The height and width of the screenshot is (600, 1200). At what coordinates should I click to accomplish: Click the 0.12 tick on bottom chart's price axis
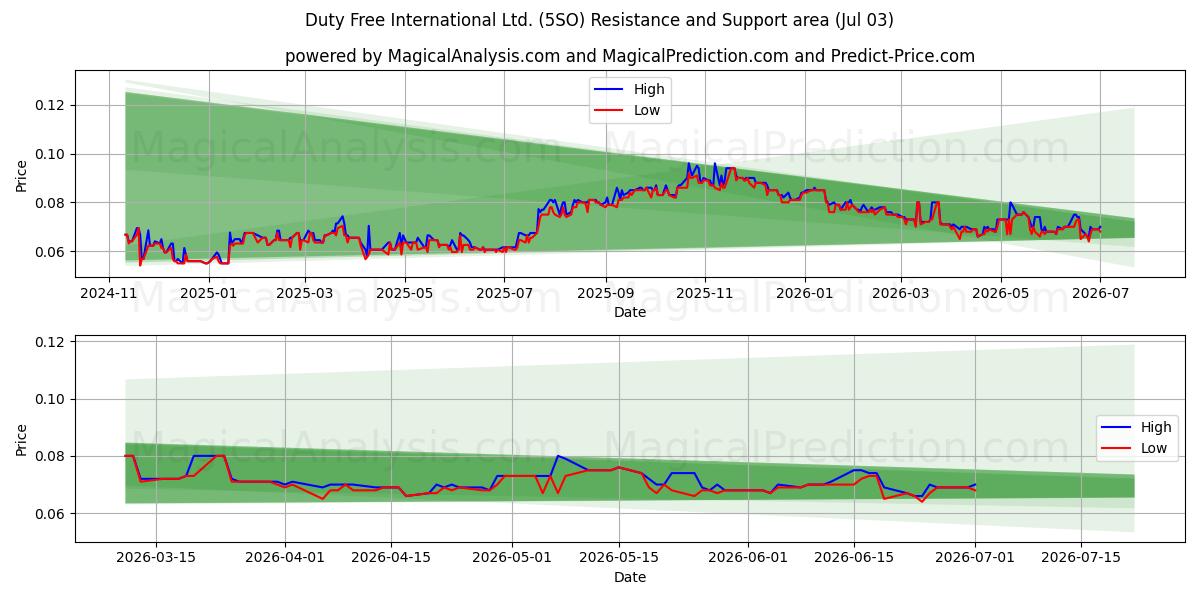tap(51, 342)
